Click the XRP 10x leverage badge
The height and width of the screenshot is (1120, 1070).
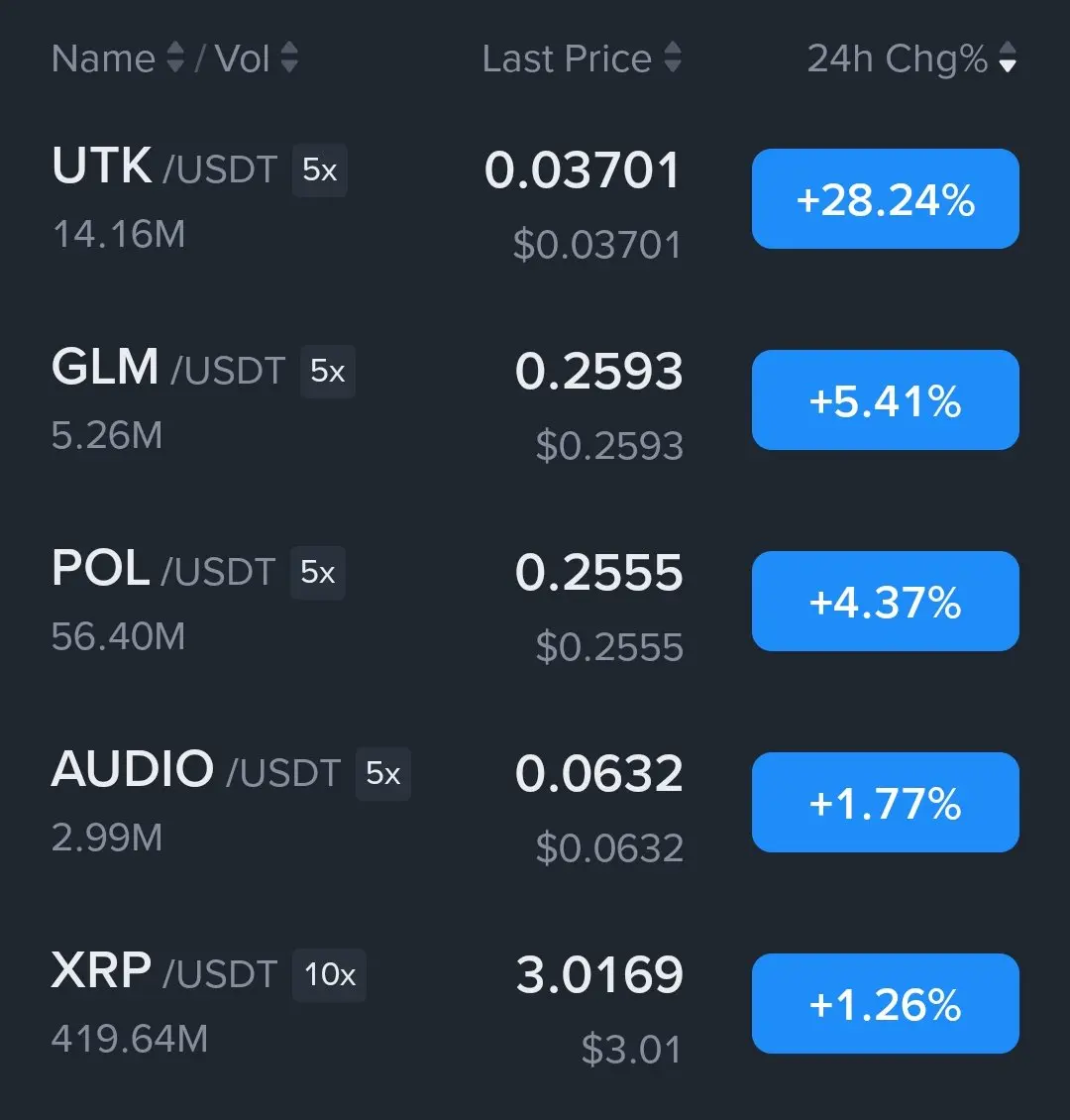[329, 975]
